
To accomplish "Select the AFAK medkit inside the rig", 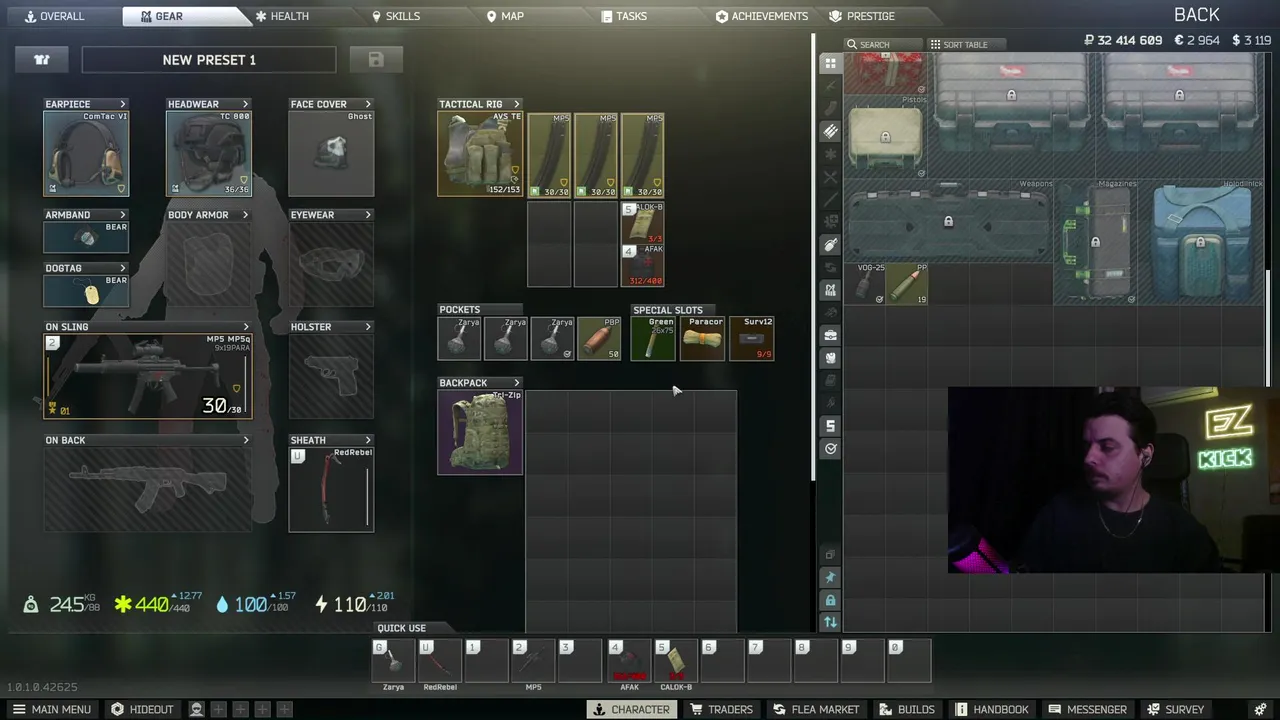I will click(643, 265).
